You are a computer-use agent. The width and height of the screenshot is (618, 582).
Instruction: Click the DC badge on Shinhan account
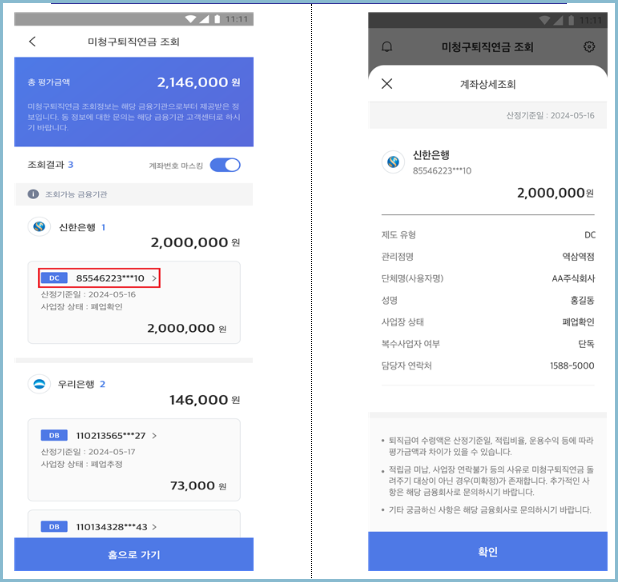[54, 278]
